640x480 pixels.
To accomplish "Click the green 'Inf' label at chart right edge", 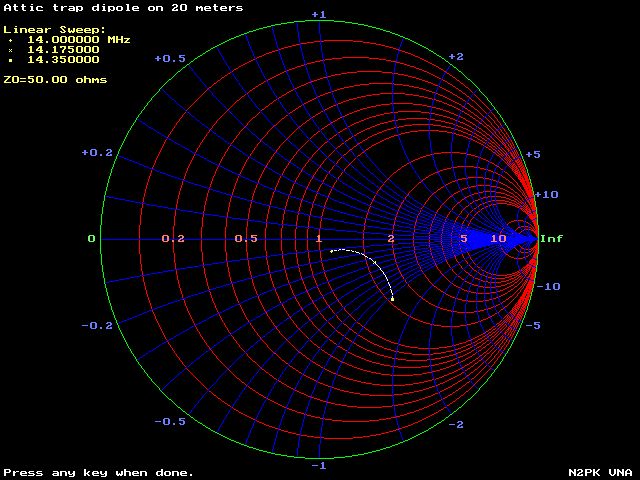I will coord(551,239).
